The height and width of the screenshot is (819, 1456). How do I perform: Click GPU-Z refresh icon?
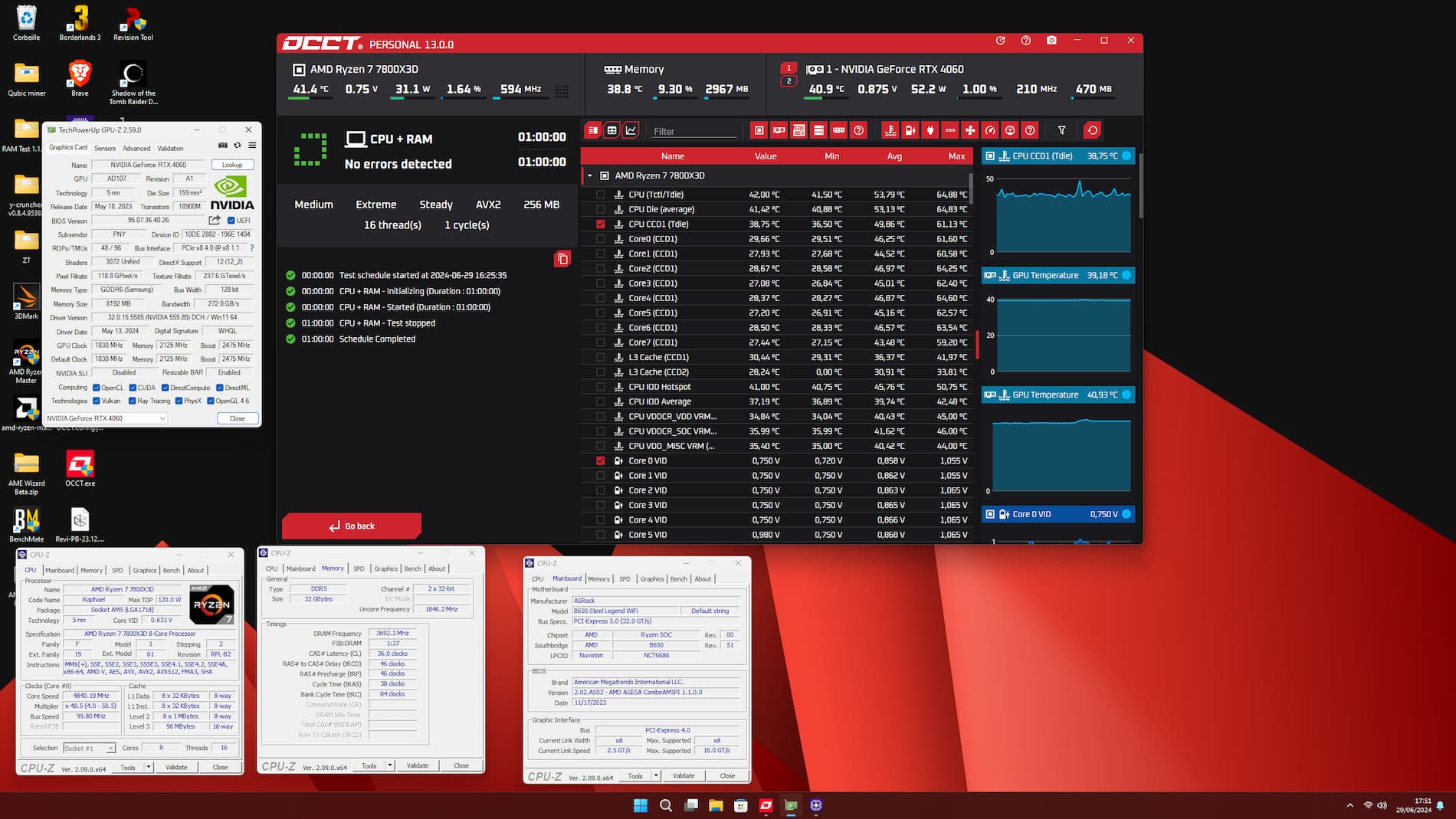tap(238, 145)
